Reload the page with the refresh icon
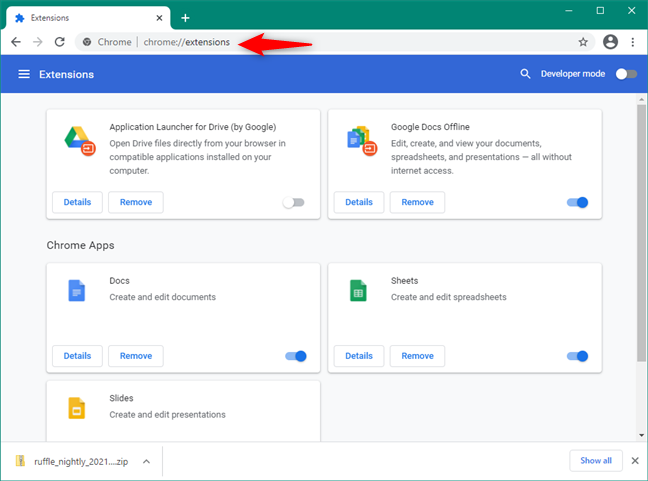The width and height of the screenshot is (648, 481). pyautogui.click(x=60, y=42)
